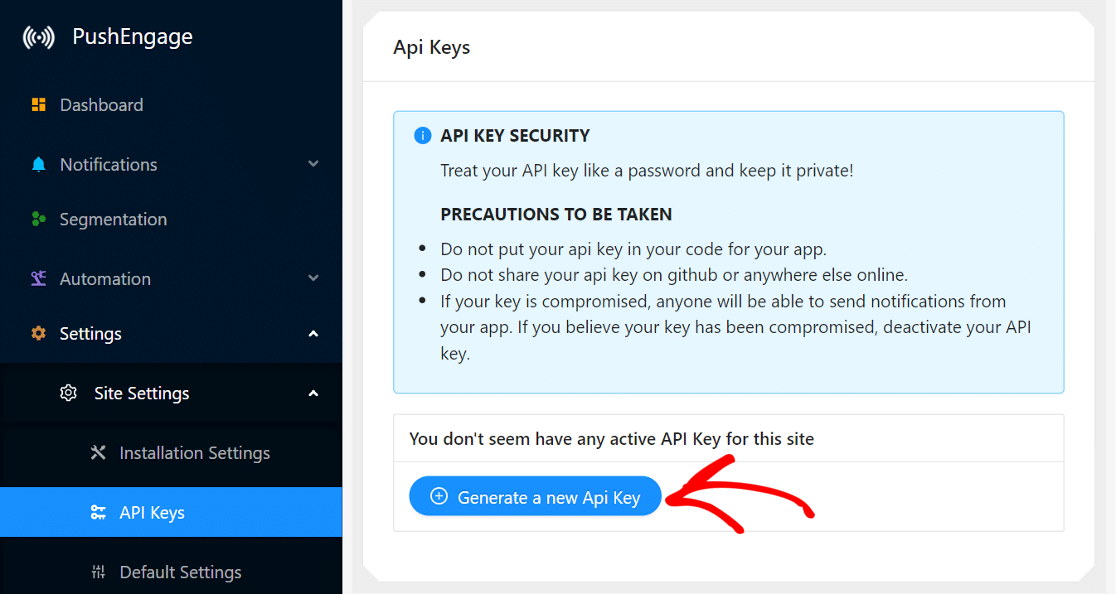Screen dimensions: 1116x594
Task: Select the Segmentation cluster icon
Action: pyautogui.click(x=38, y=219)
